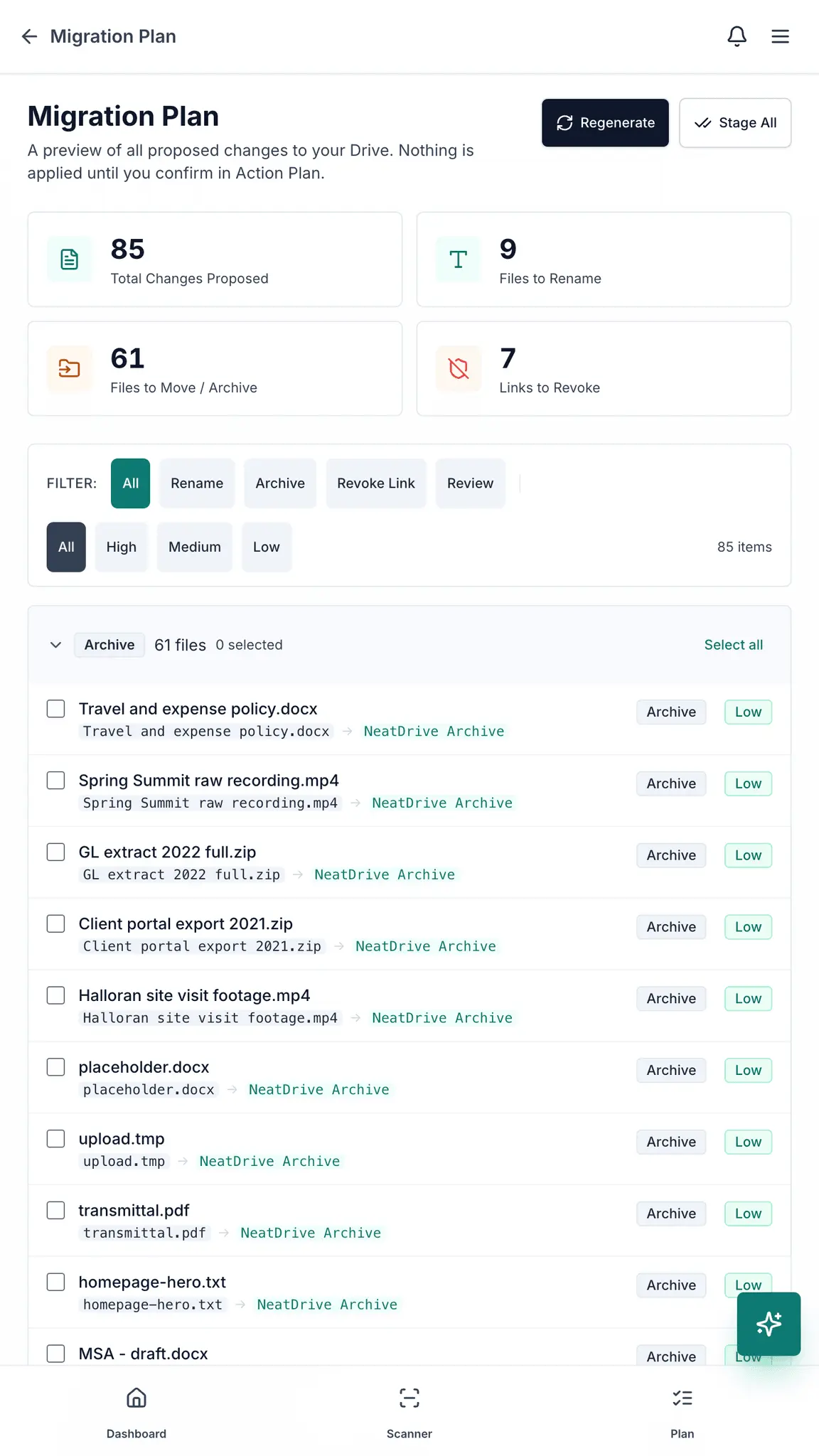Click NeatDrive Archive destination for transmittal.pdf

click(x=311, y=1233)
